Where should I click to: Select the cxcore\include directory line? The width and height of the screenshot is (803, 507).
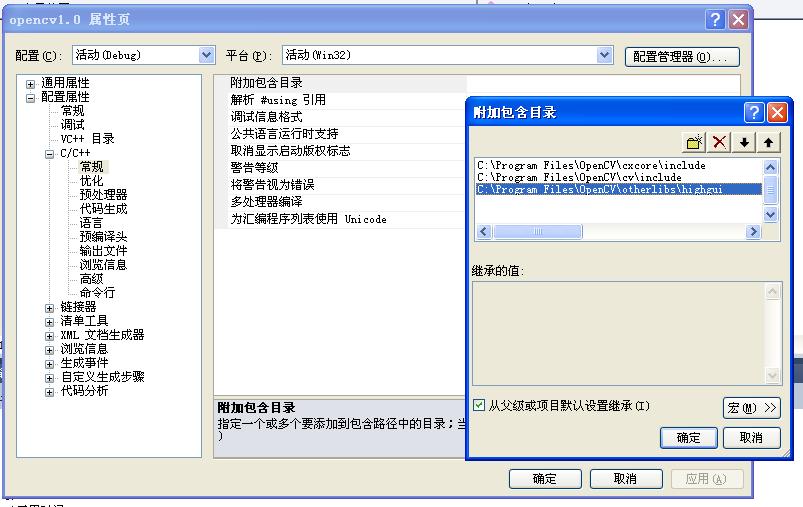click(x=619, y=165)
